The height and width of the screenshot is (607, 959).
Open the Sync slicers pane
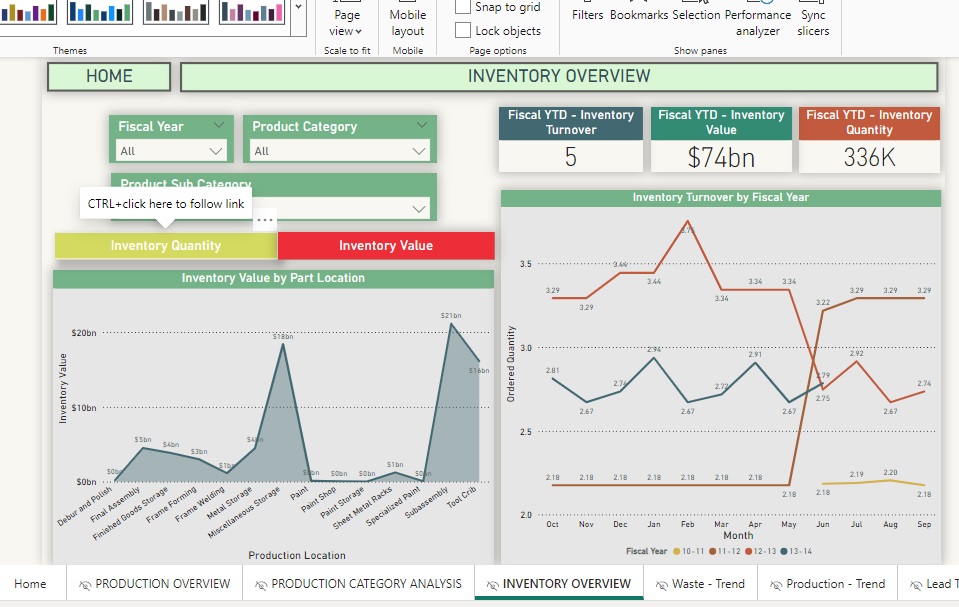coord(813,22)
